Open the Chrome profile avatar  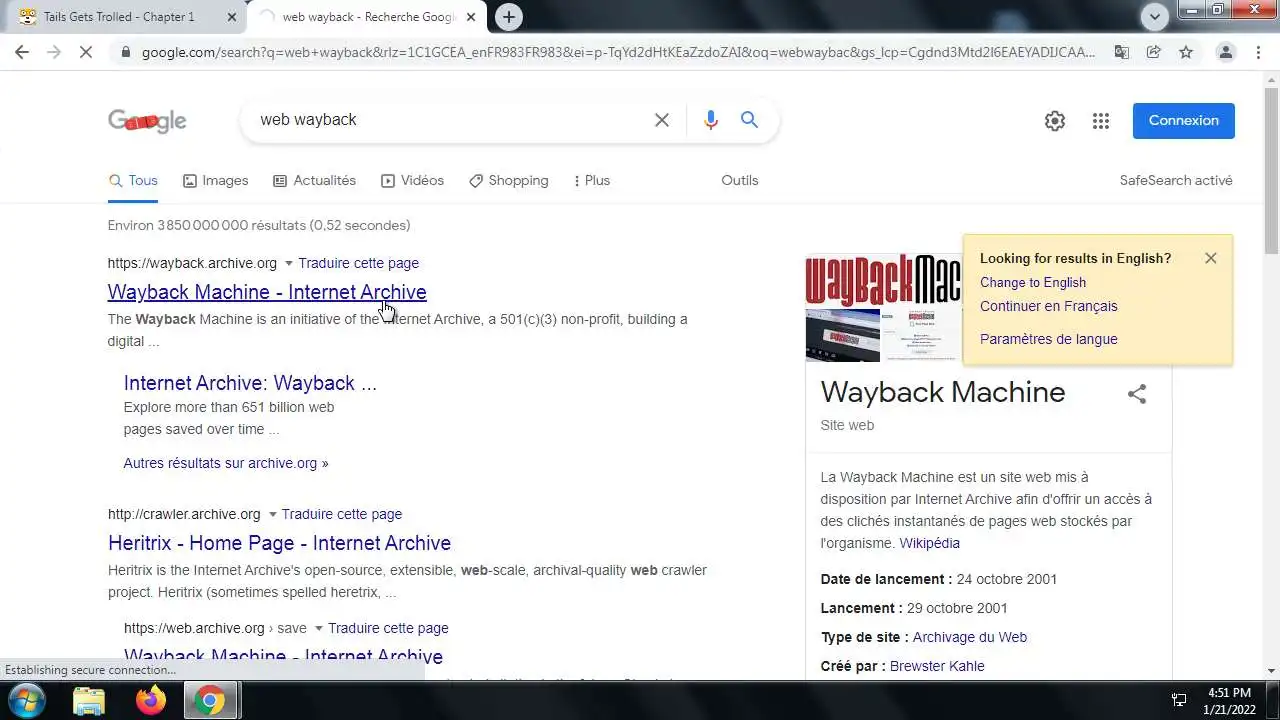pyautogui.click(x=1225, y=52)
